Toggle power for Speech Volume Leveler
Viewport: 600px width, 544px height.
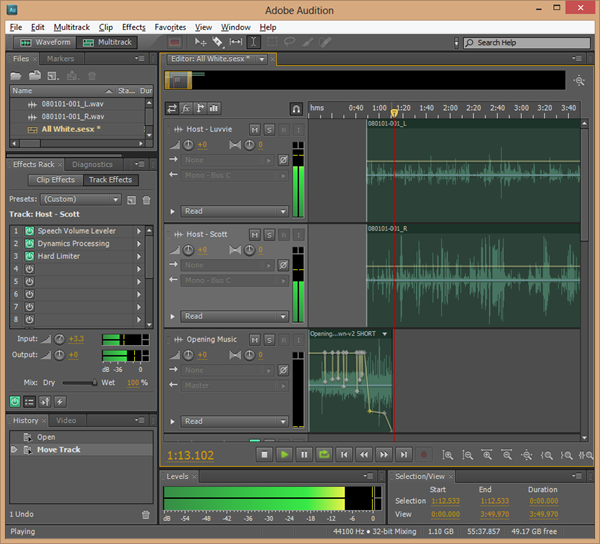click(29, 231)
